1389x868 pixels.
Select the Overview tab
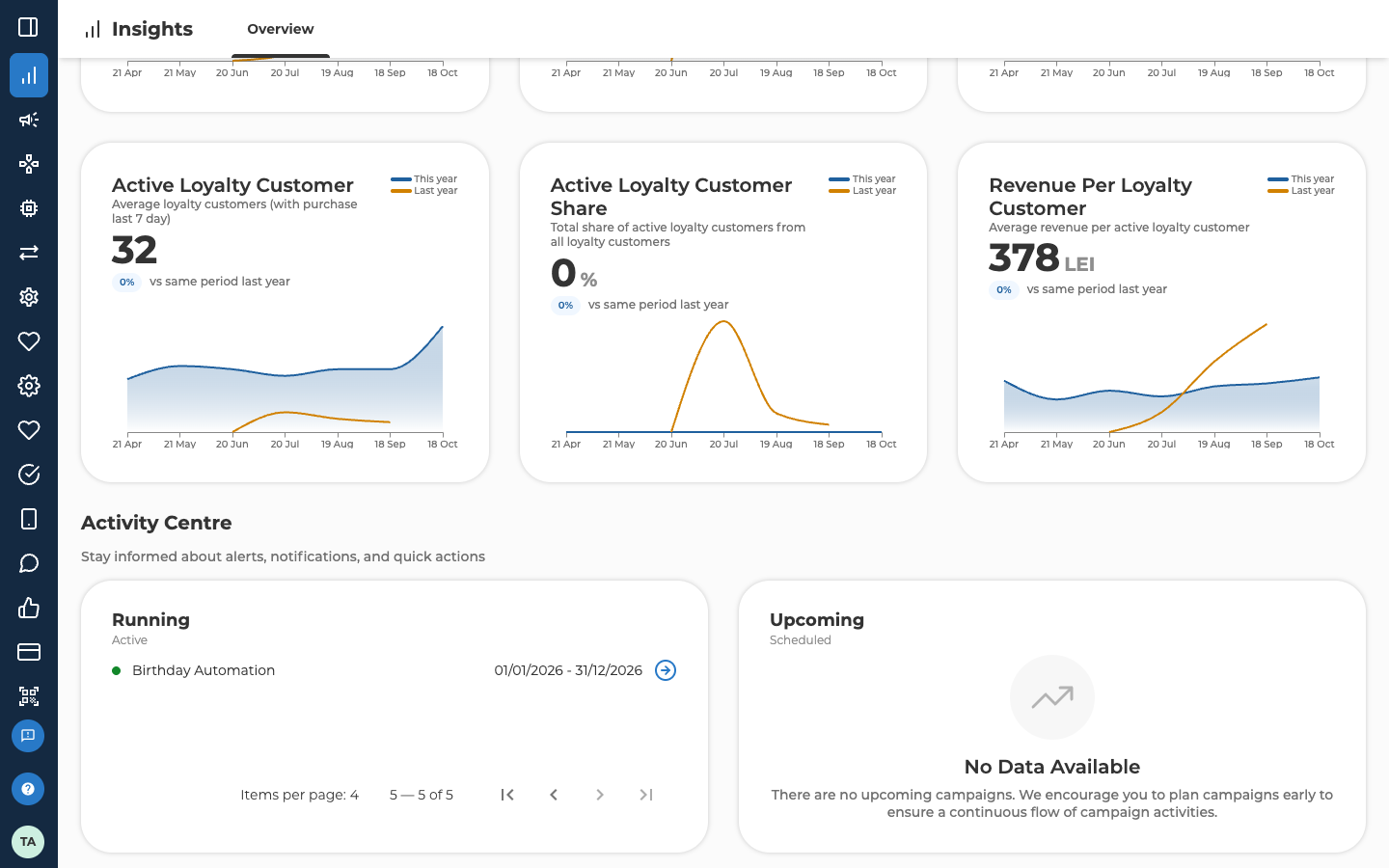[x=281, y=29]
